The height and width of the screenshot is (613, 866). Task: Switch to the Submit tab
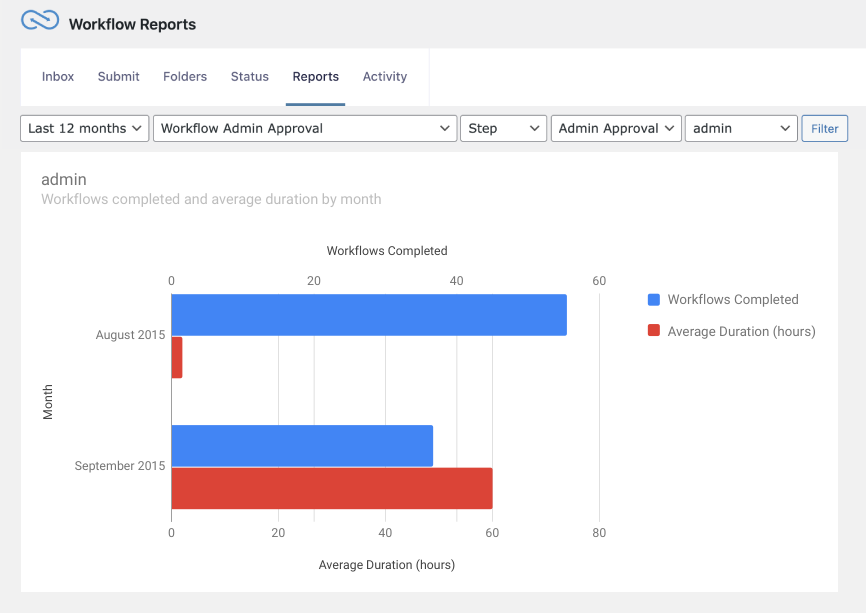point(118,77)
